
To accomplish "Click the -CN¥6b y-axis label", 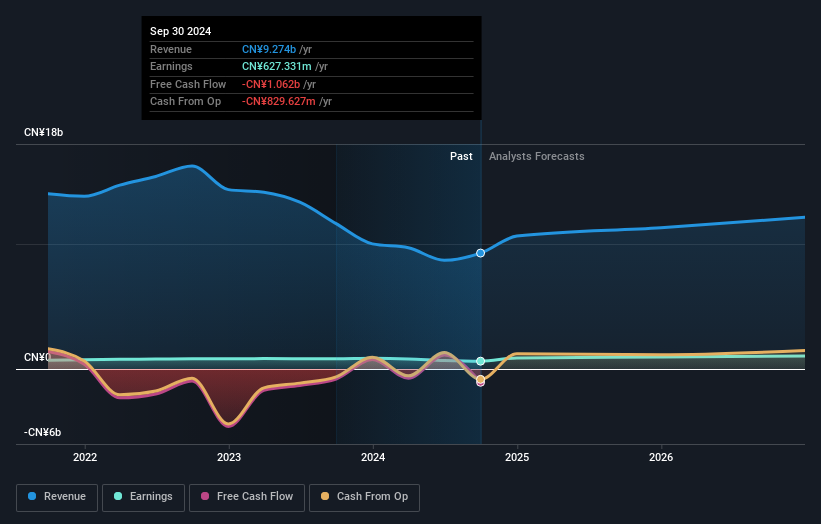I will tap(42, 432).
